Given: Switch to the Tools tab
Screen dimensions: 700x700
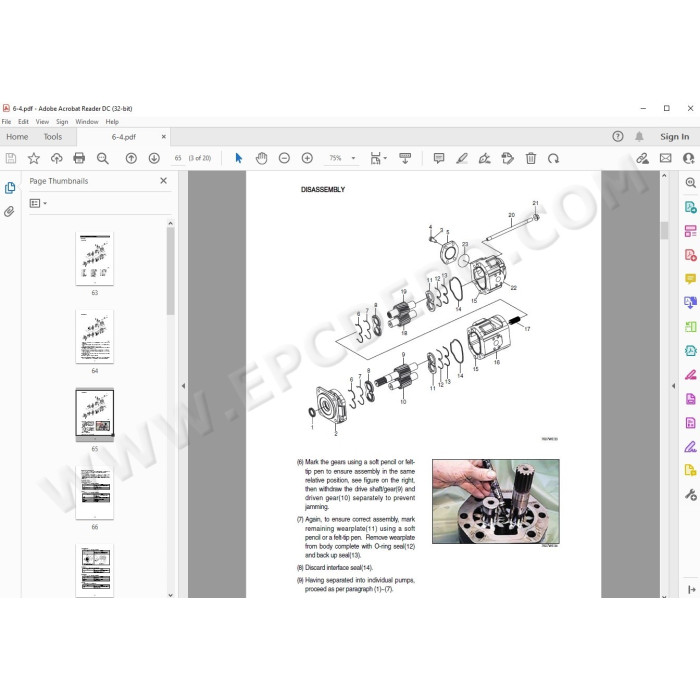Looking at the screenshot, I should click(x=53, y=137).
